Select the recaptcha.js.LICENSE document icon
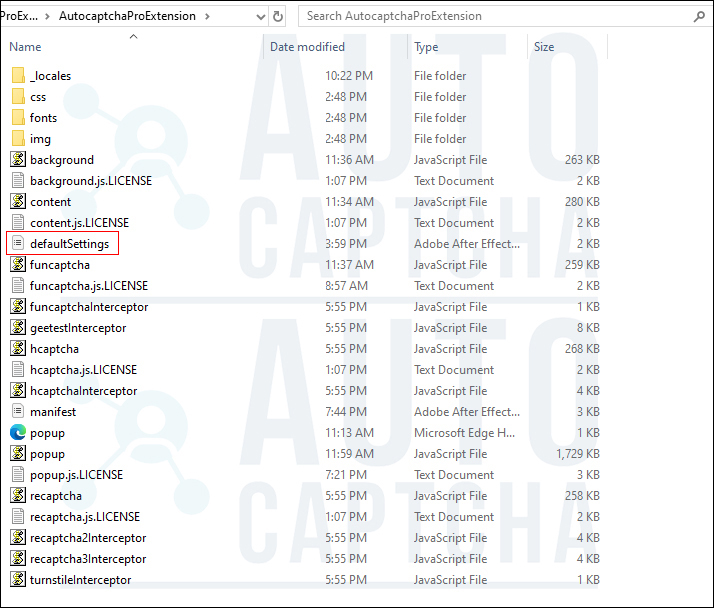The image size is (714, 608). pyautogui.click(x=18, y=516)
